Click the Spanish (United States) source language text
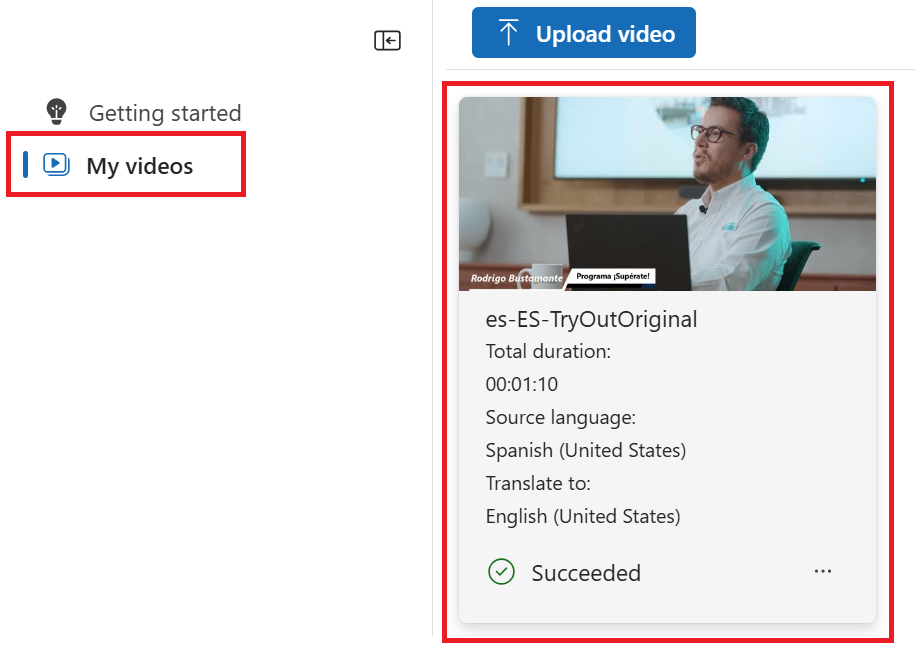This screenshot has width=915, height=655. click(585, 450)
